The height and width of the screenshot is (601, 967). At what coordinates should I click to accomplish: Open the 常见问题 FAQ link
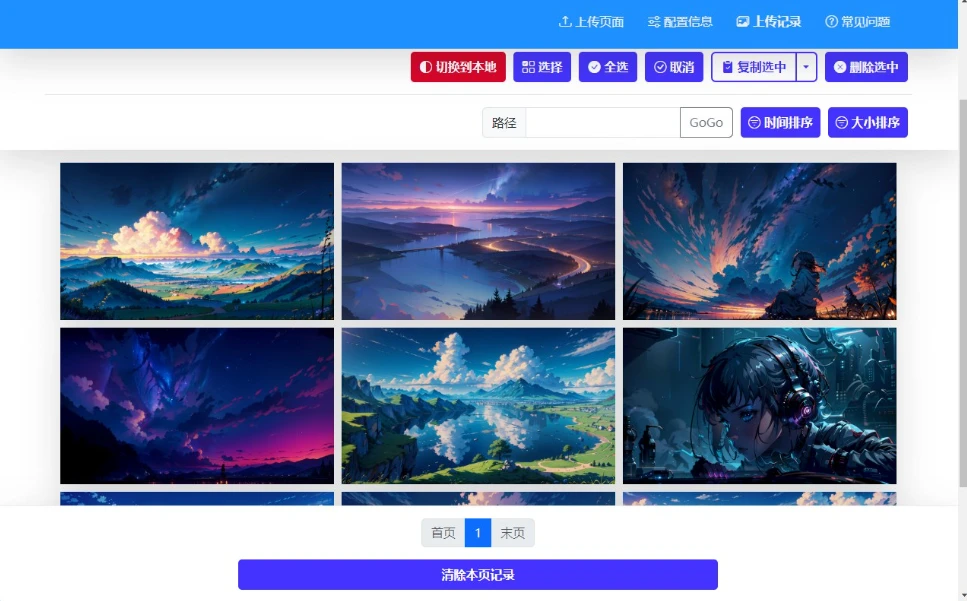click(x=857, y=22)
